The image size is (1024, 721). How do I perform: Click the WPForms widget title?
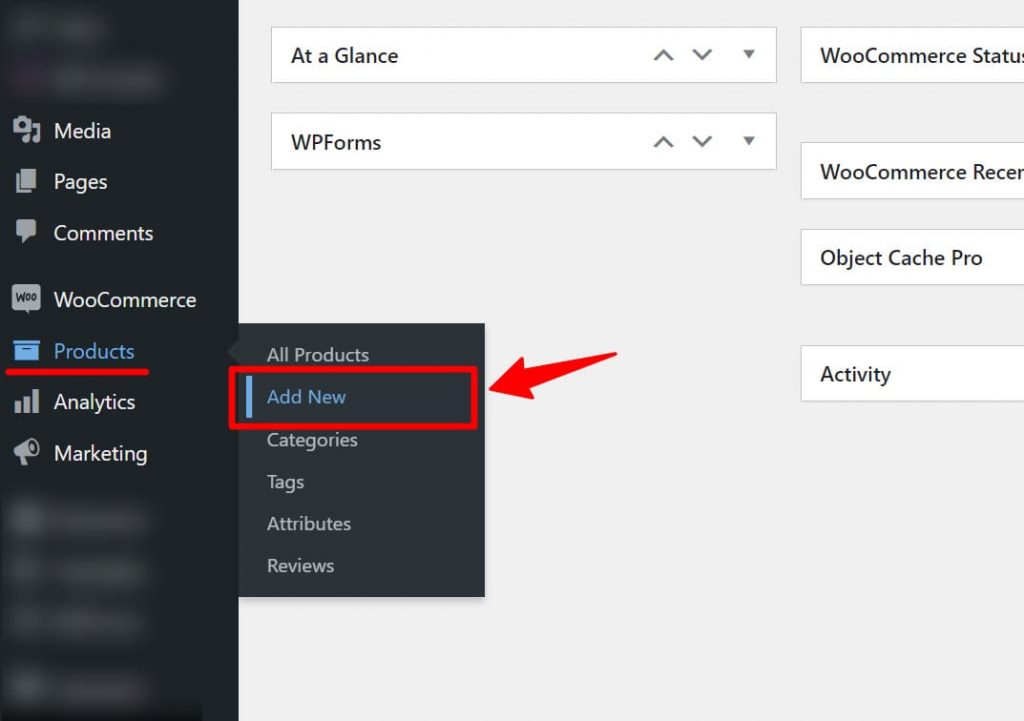click(x=336, y=142)
